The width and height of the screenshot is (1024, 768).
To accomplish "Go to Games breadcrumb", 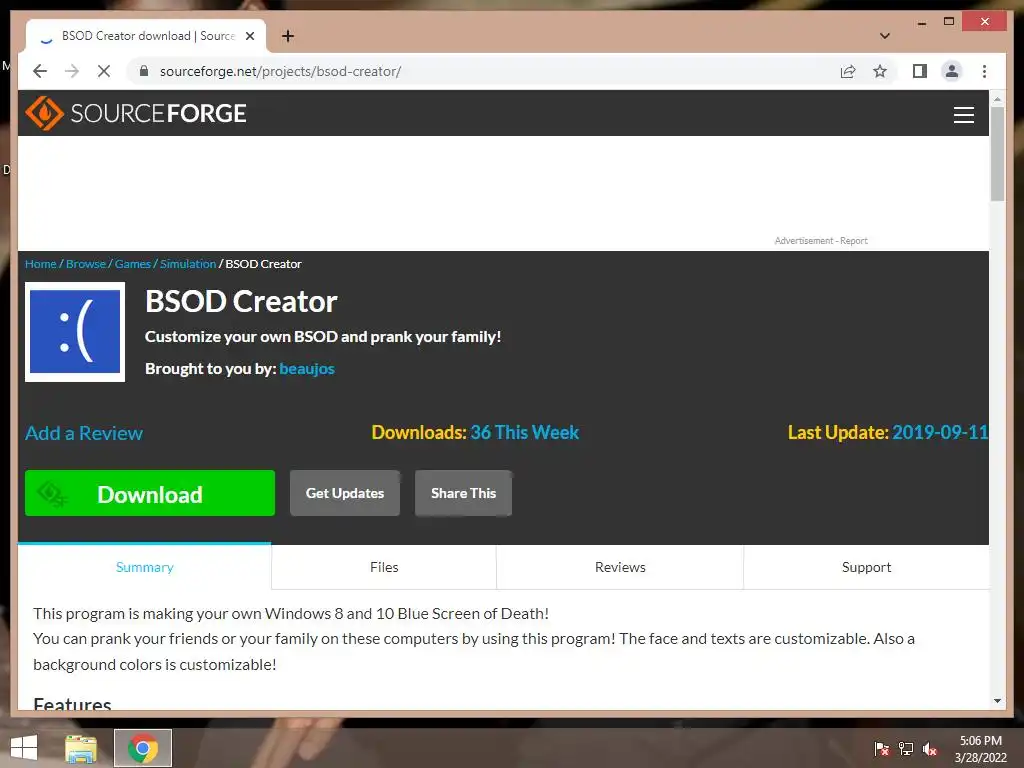I will coord(133,264).
